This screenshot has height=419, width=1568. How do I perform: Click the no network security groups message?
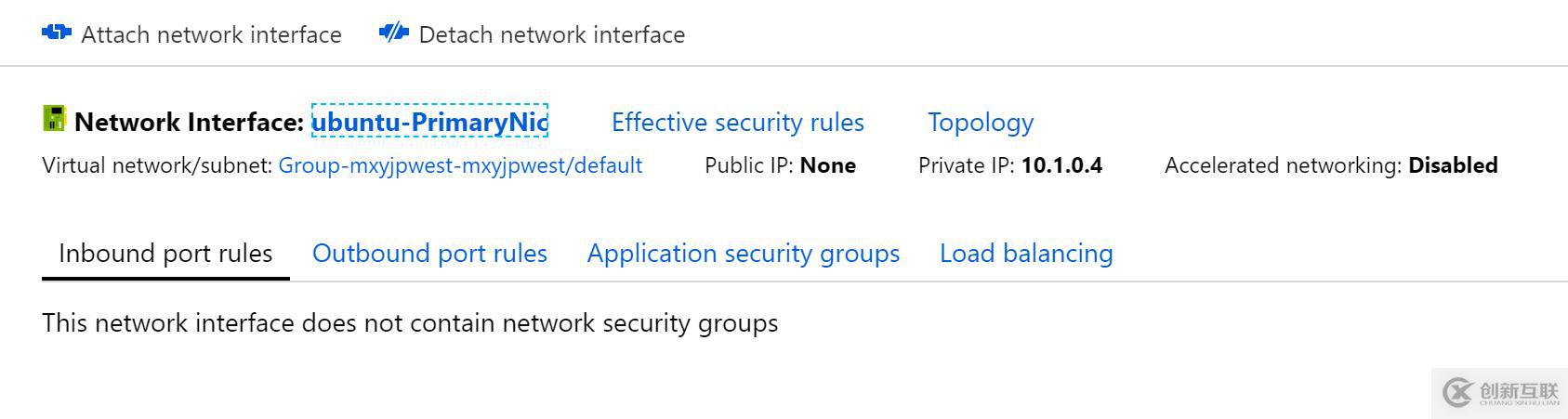pyautogui.click(x=410, y=323)
